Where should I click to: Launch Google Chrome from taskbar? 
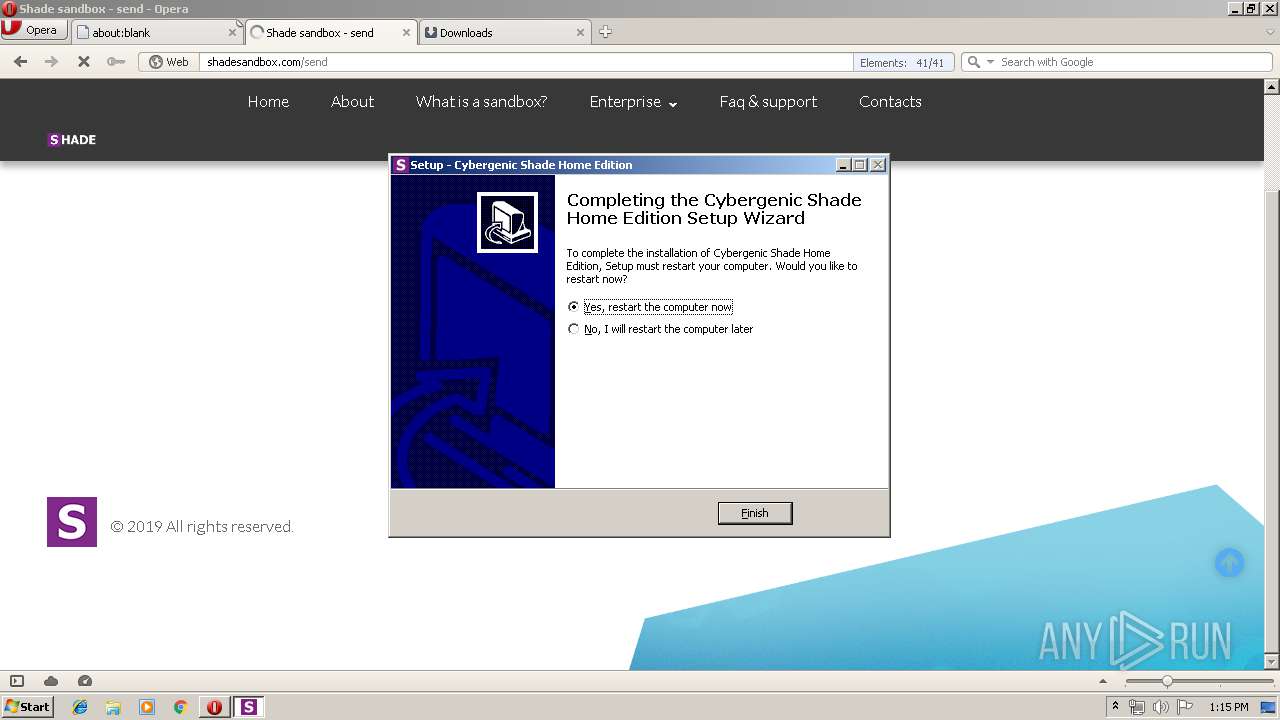coord(180,707)
